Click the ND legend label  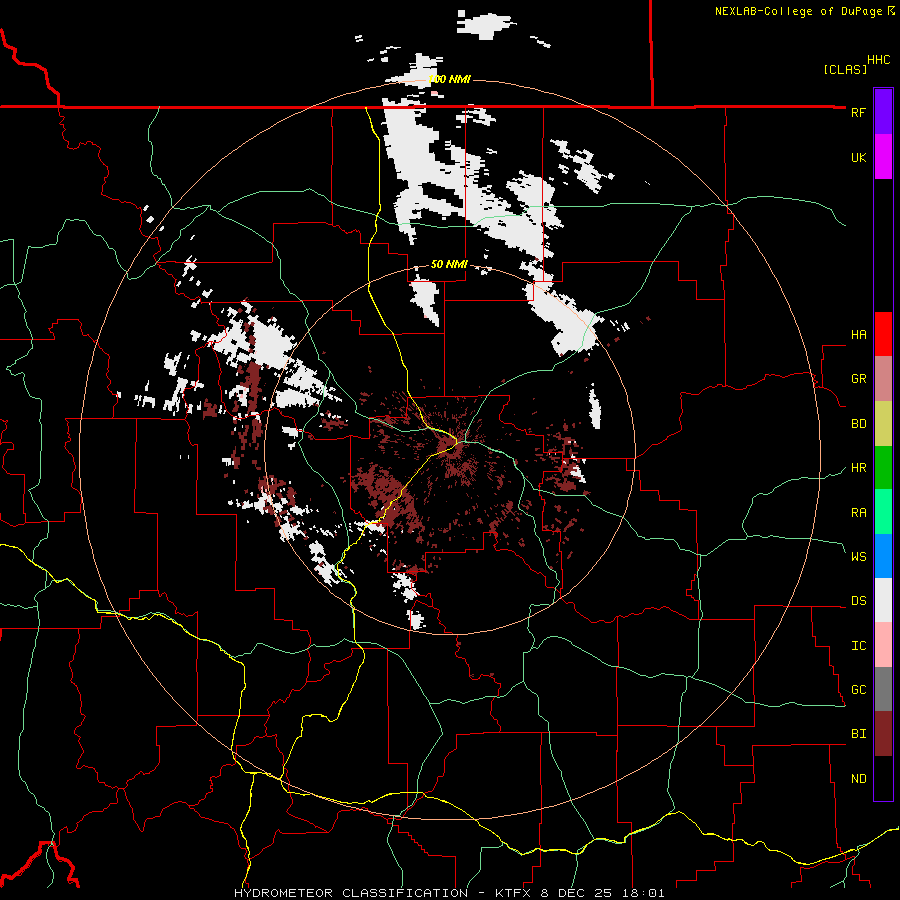(858, 779)
